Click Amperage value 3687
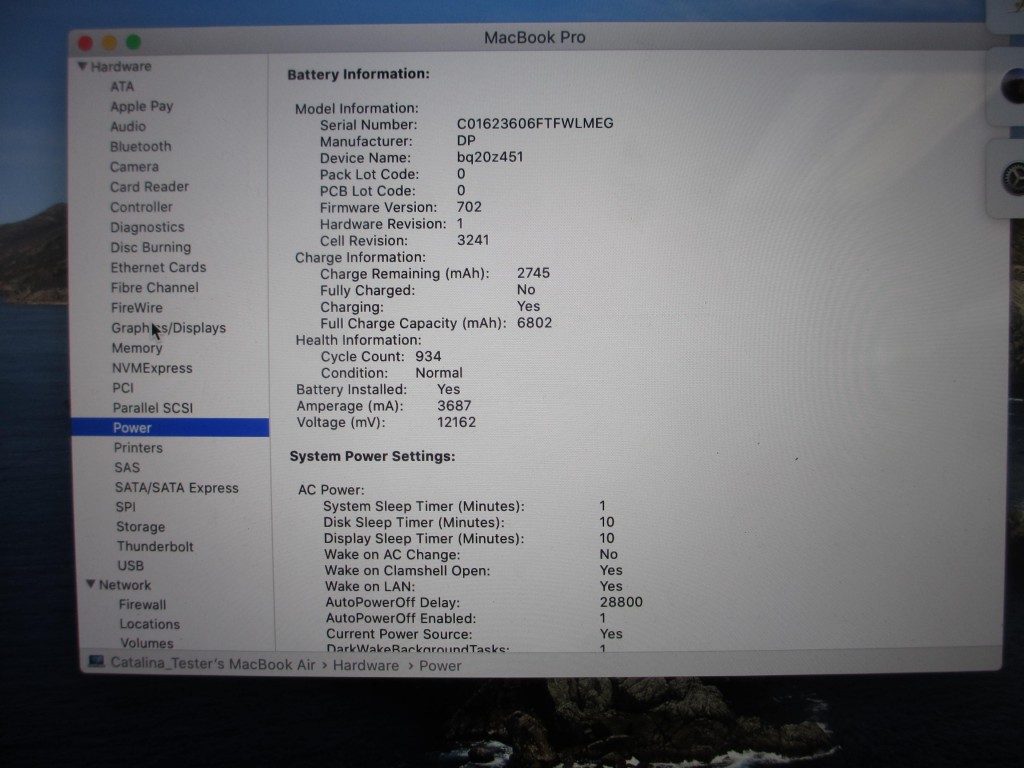This screenshot has height=768, width=1024. coord(454,406)
